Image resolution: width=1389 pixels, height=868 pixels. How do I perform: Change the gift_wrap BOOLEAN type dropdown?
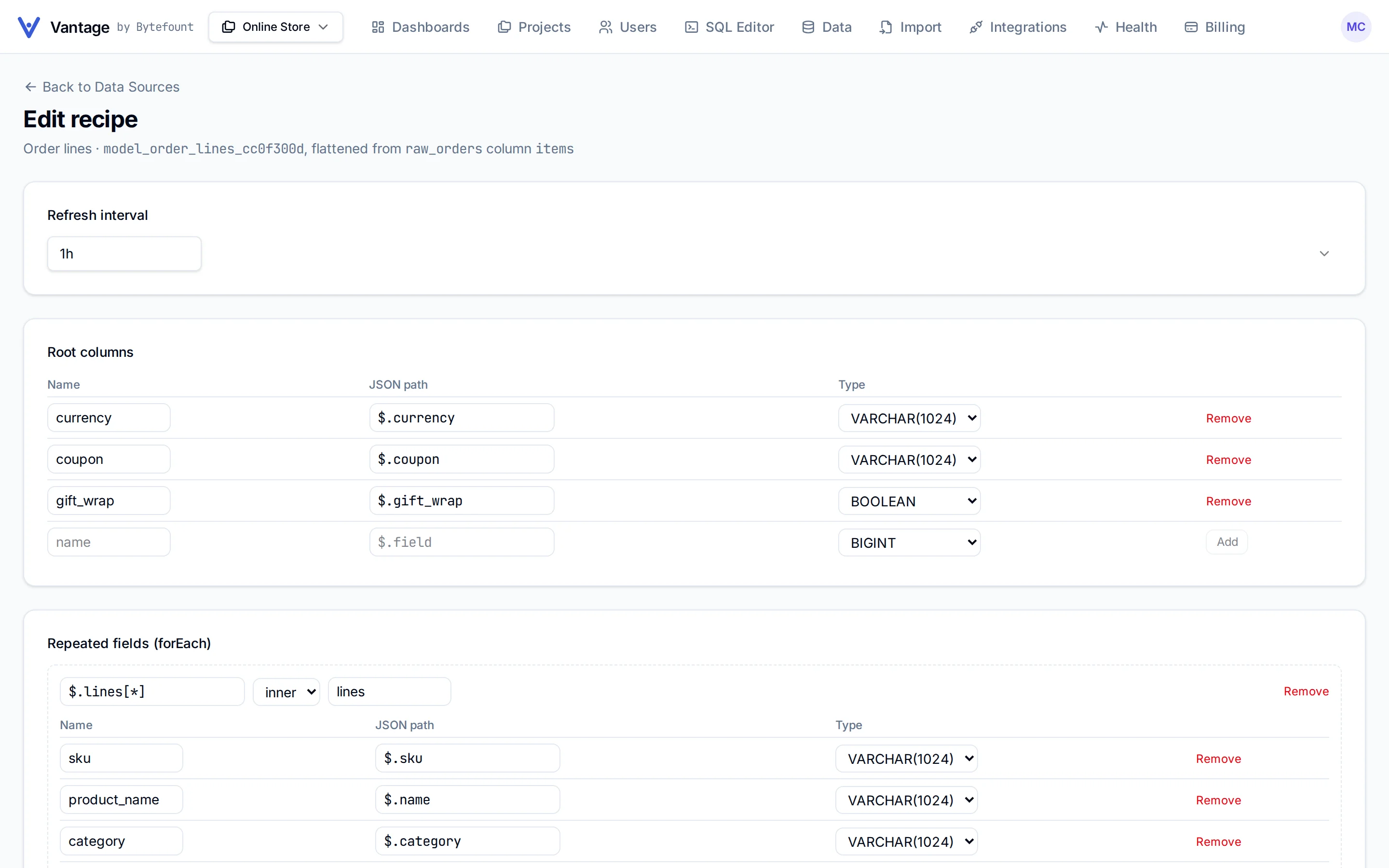click(909, 501)
